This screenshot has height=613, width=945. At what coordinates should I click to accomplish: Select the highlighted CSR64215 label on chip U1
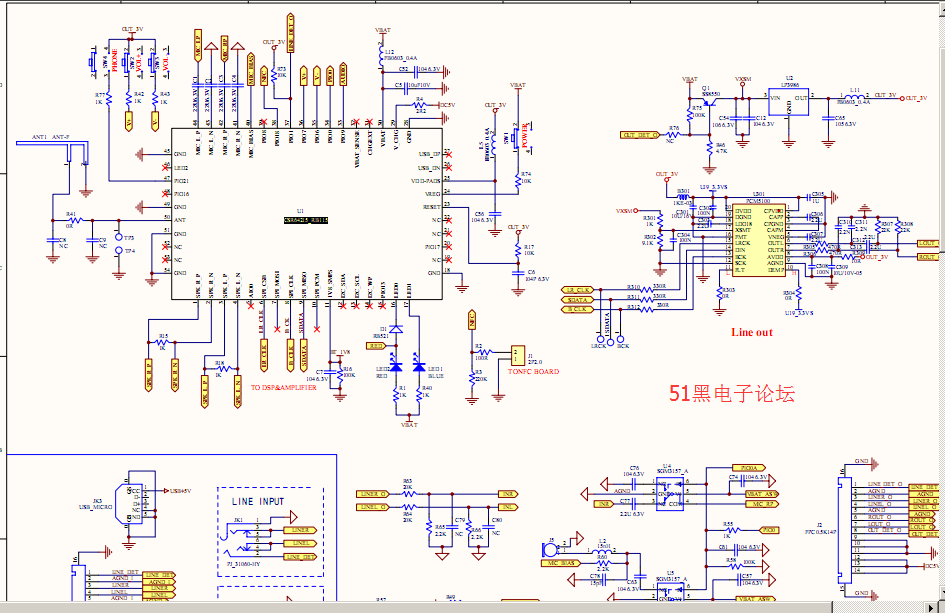pyautogui.click(x=306, y=221)
